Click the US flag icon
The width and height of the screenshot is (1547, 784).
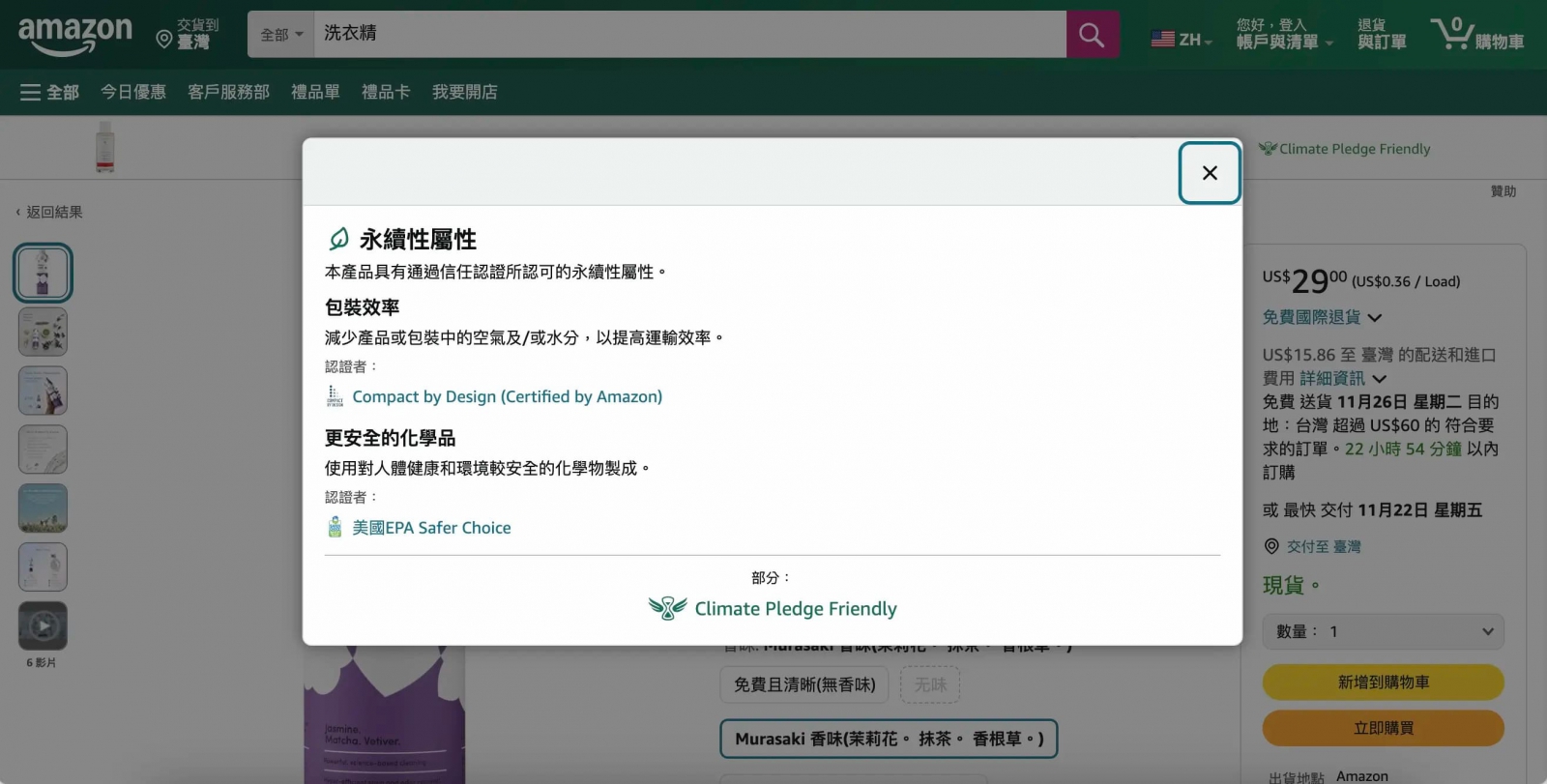click(x=1162, y=40)
